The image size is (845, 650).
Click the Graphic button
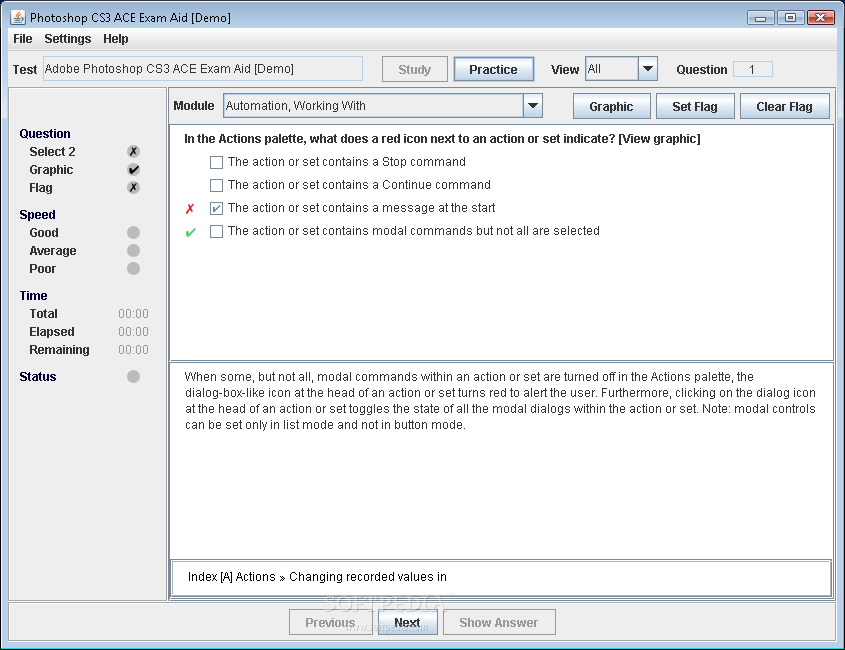pyautogui.click(x=611, y=106)
